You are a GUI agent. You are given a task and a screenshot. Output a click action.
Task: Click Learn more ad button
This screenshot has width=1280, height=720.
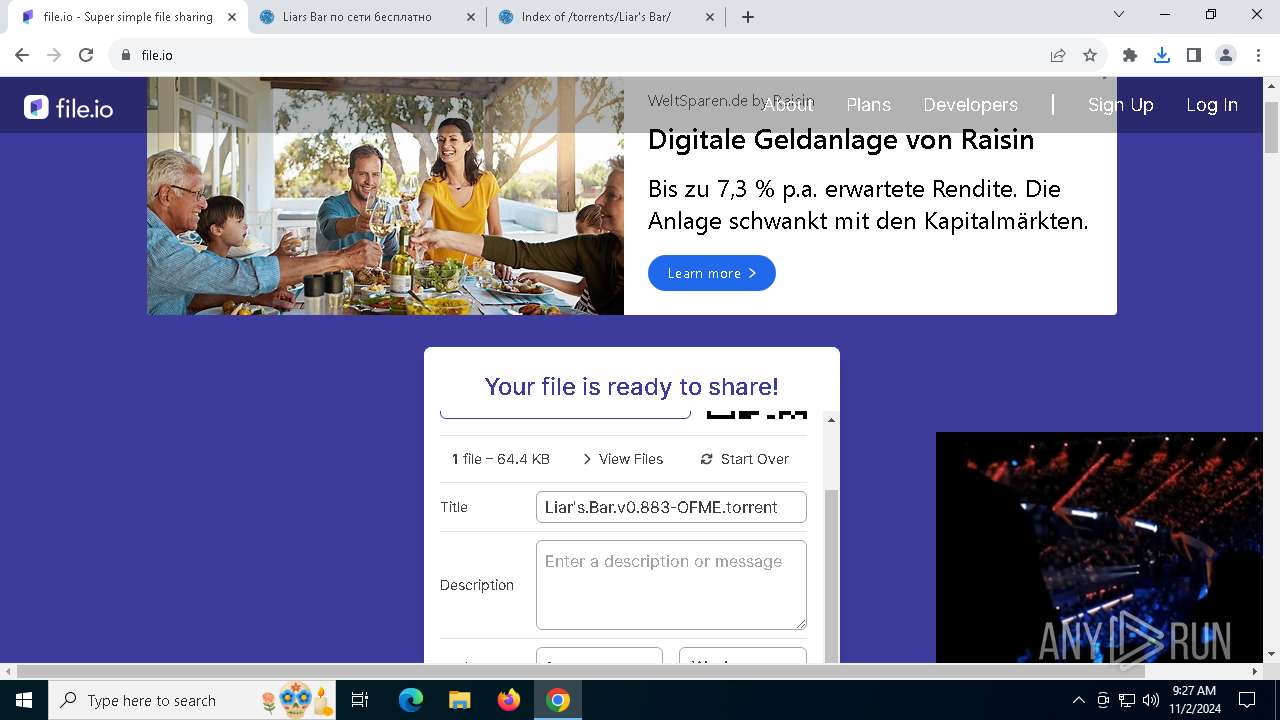coord(712,273)
